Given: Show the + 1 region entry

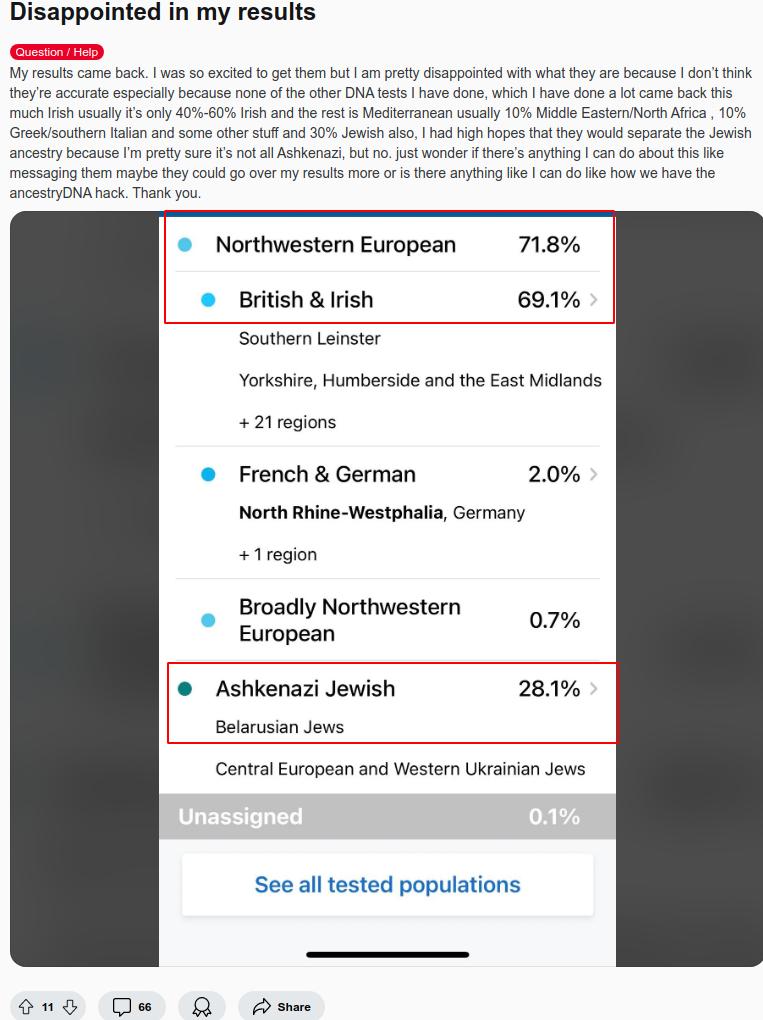Looking at the screenshot, I should click(278, 555).
